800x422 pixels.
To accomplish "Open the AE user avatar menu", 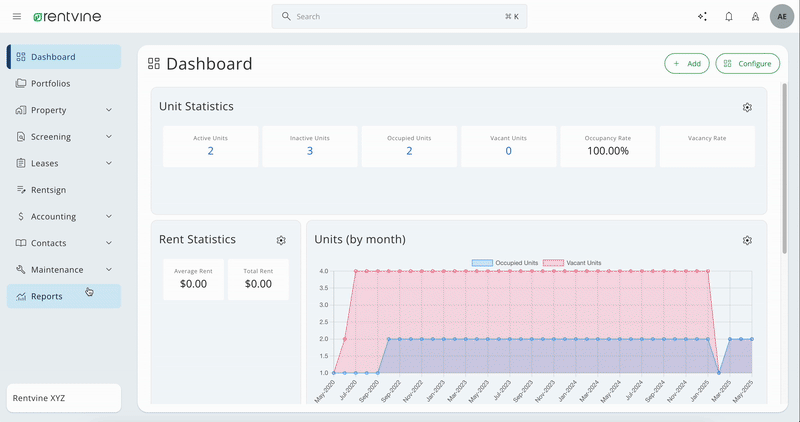I will [782, 16].
